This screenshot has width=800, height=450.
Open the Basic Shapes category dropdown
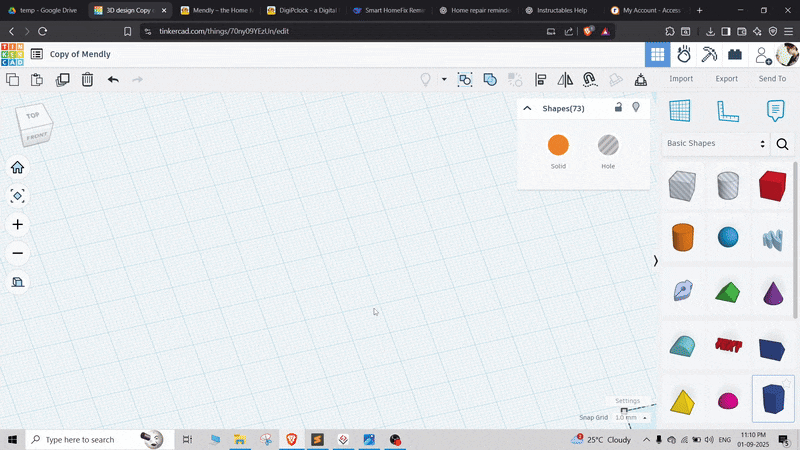716,144
